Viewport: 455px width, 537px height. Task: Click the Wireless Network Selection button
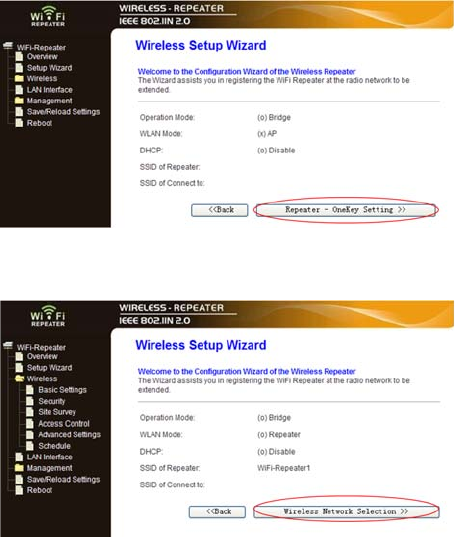346,512
